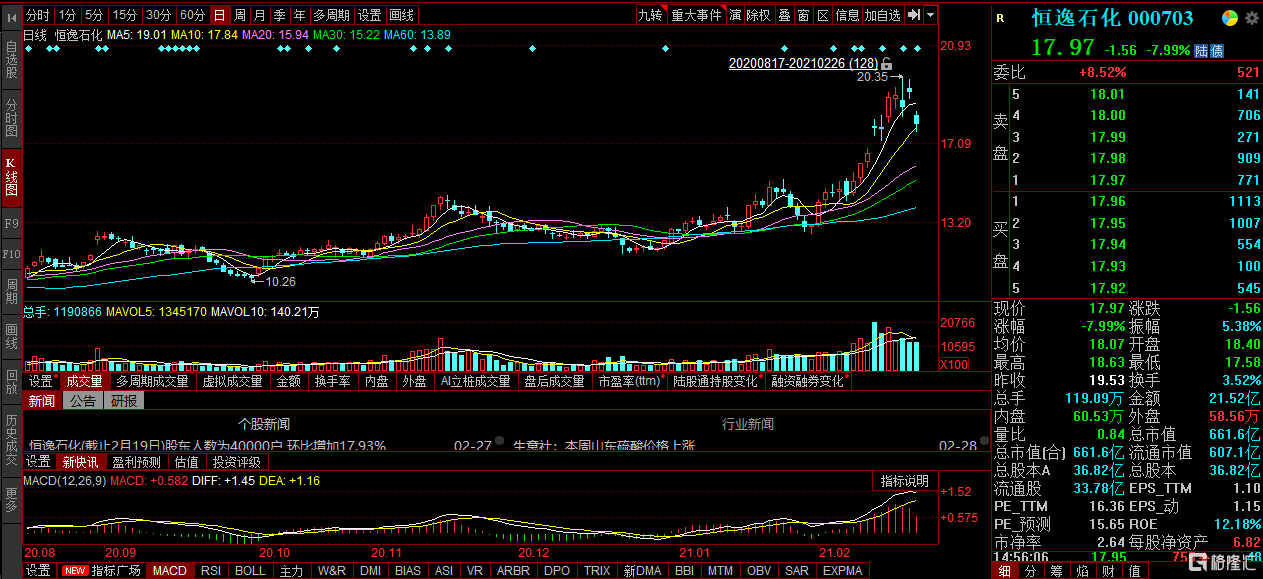Select the 年 yearly period

pos(300,15)
